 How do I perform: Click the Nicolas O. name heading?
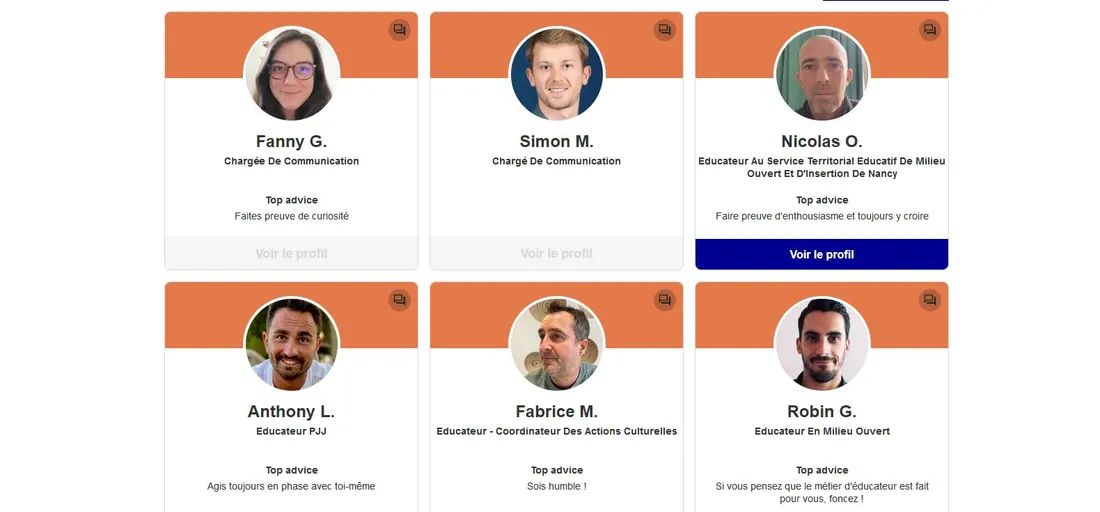coord(821,142)
